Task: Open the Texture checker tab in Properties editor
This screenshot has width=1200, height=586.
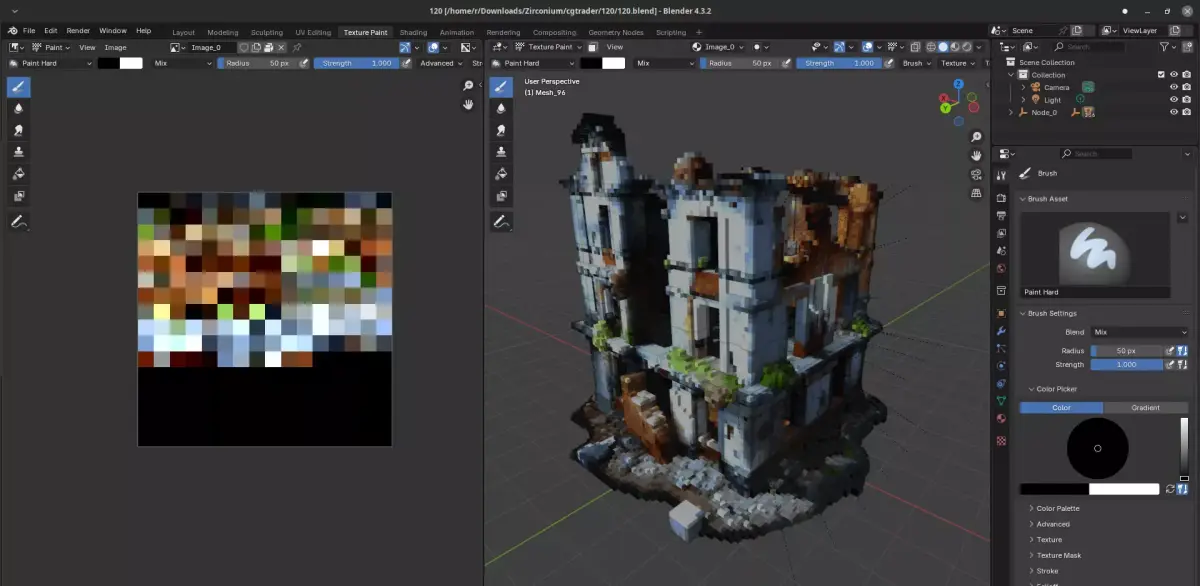Action: tap(1001, 441)
